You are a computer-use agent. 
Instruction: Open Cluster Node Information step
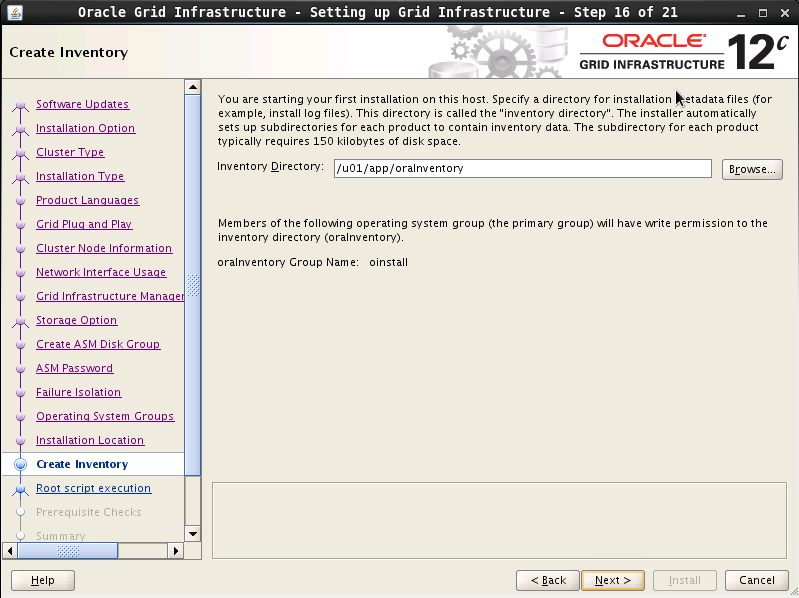tap(104, 248)
